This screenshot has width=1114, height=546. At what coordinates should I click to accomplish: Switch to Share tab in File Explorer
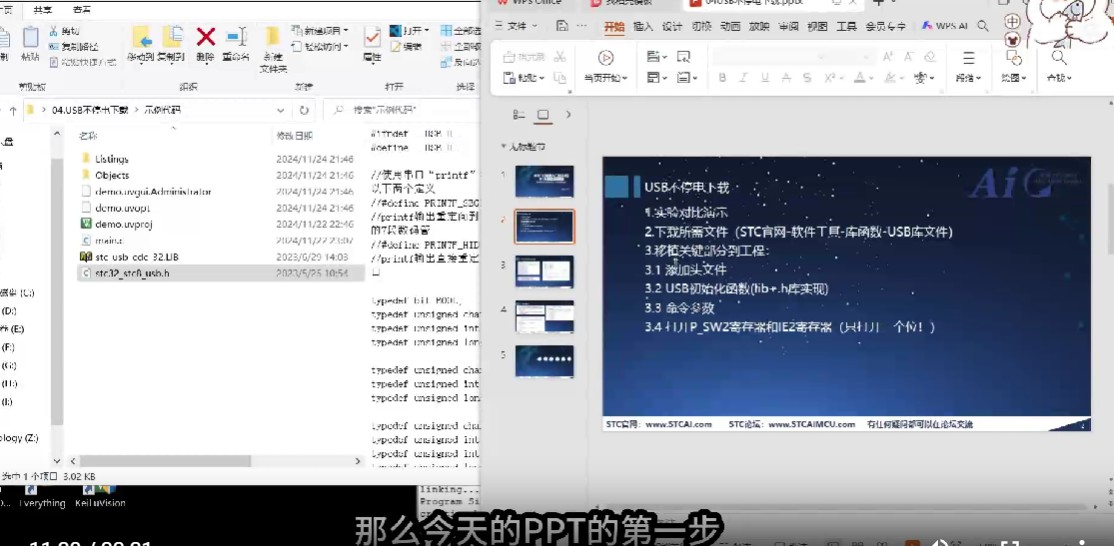coord(43,10)
